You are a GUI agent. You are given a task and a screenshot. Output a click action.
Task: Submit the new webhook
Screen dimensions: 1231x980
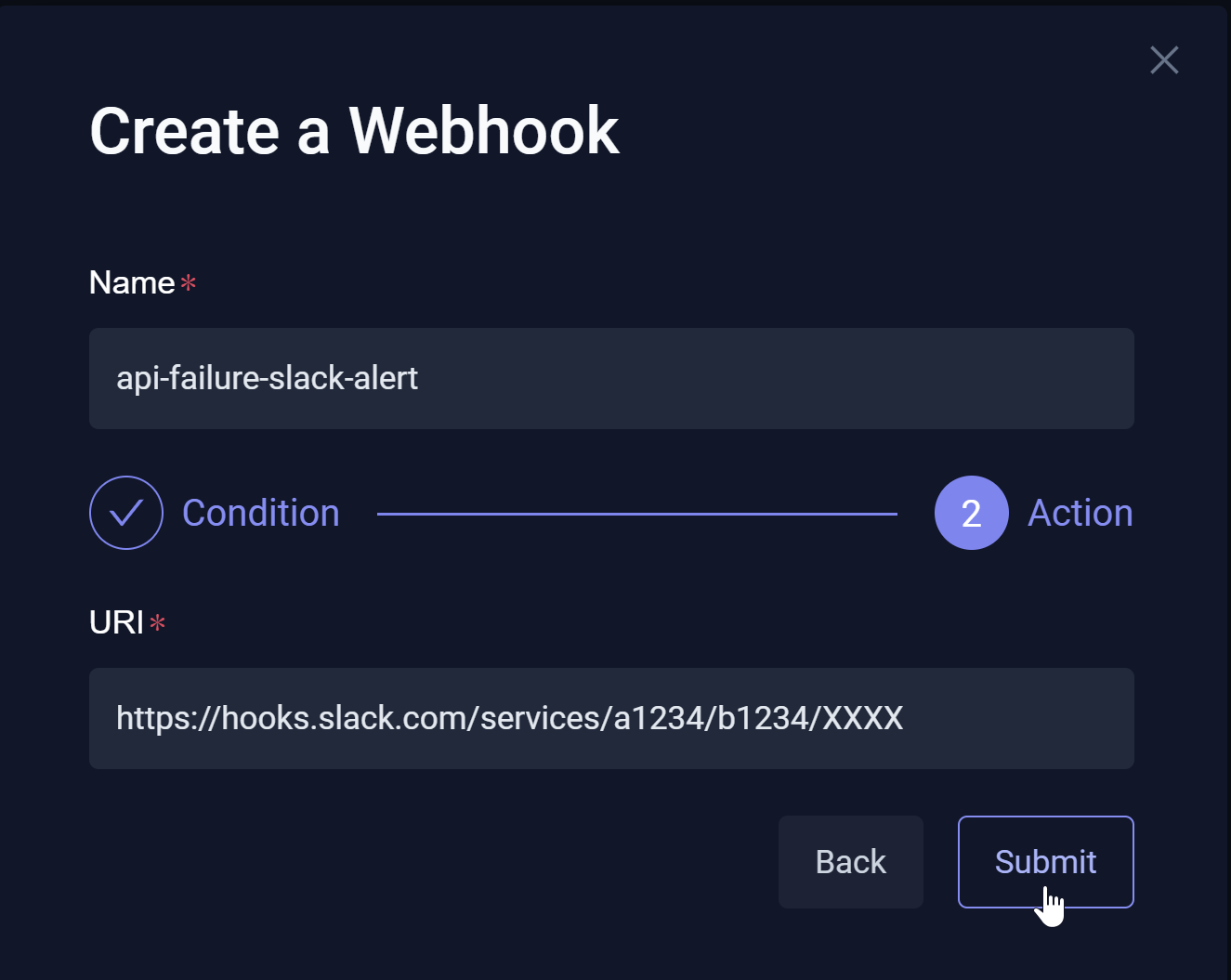pos(1045,861)
